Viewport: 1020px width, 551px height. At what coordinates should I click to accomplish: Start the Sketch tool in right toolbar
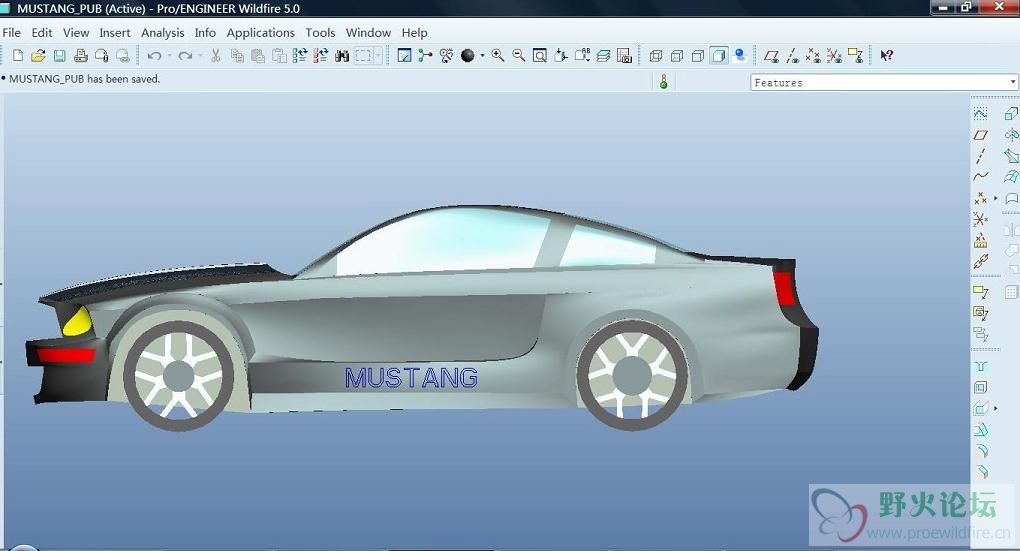coord(980,114)
